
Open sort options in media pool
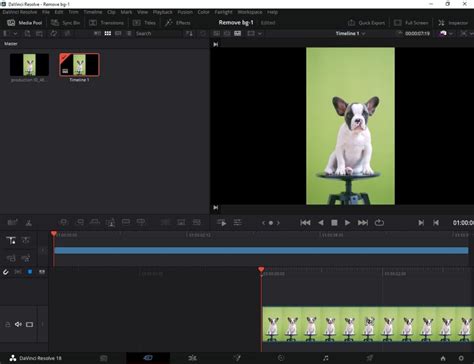(x=189, y=33)
